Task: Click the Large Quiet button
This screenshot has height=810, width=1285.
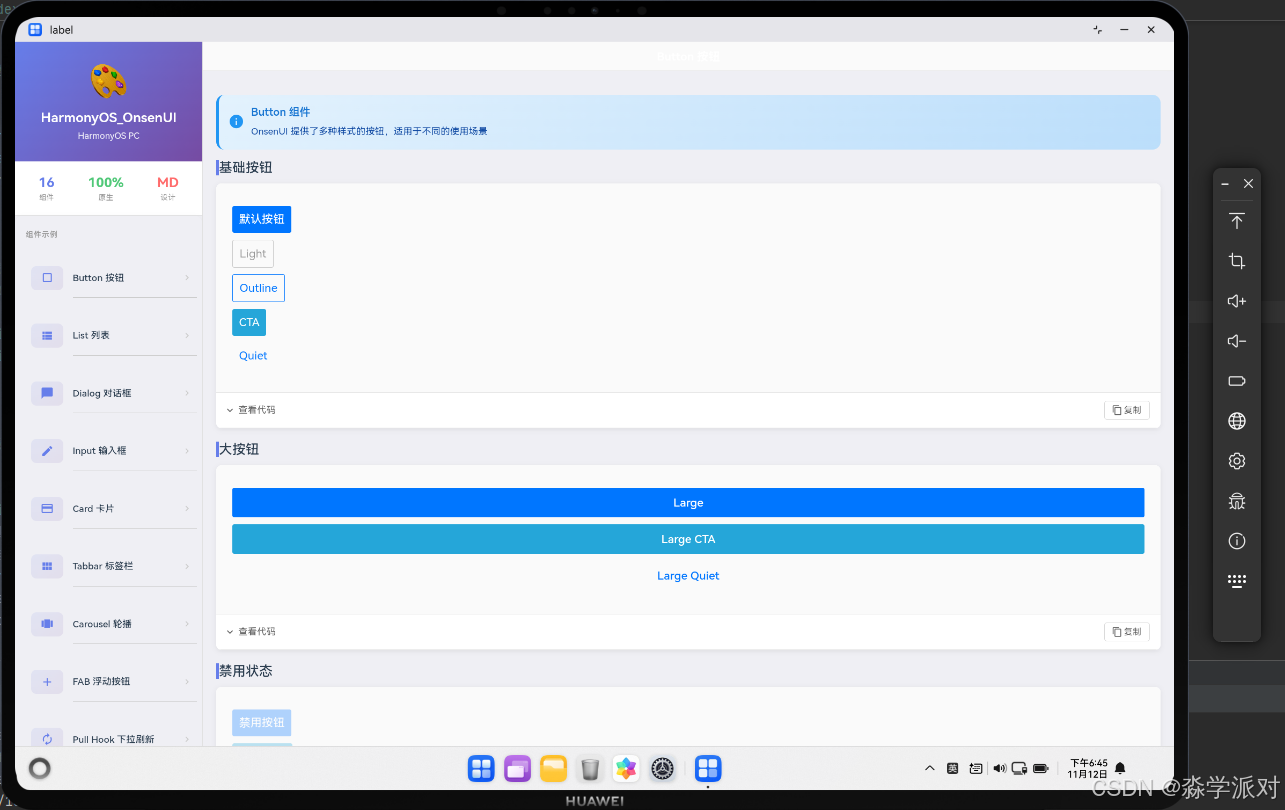Action: click(x=688, y=576)
